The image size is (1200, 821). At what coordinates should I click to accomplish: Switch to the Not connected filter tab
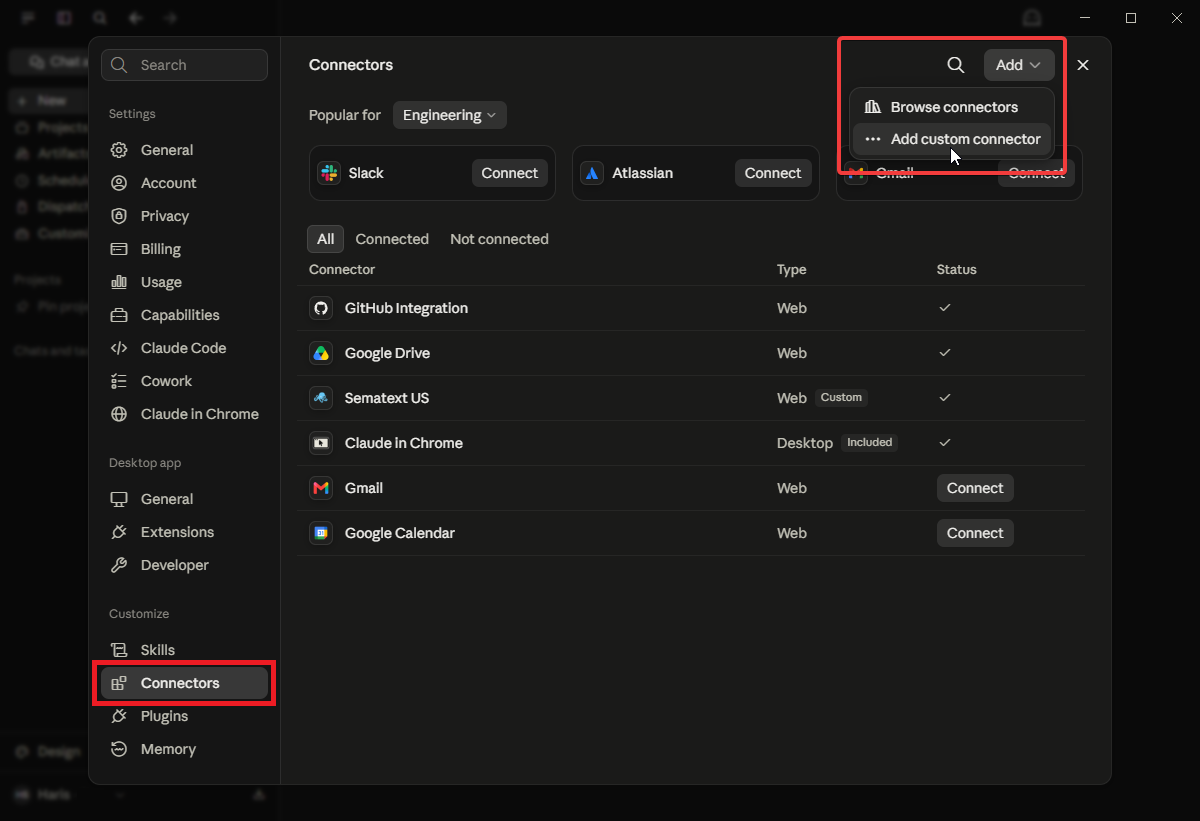pos(499,239)
